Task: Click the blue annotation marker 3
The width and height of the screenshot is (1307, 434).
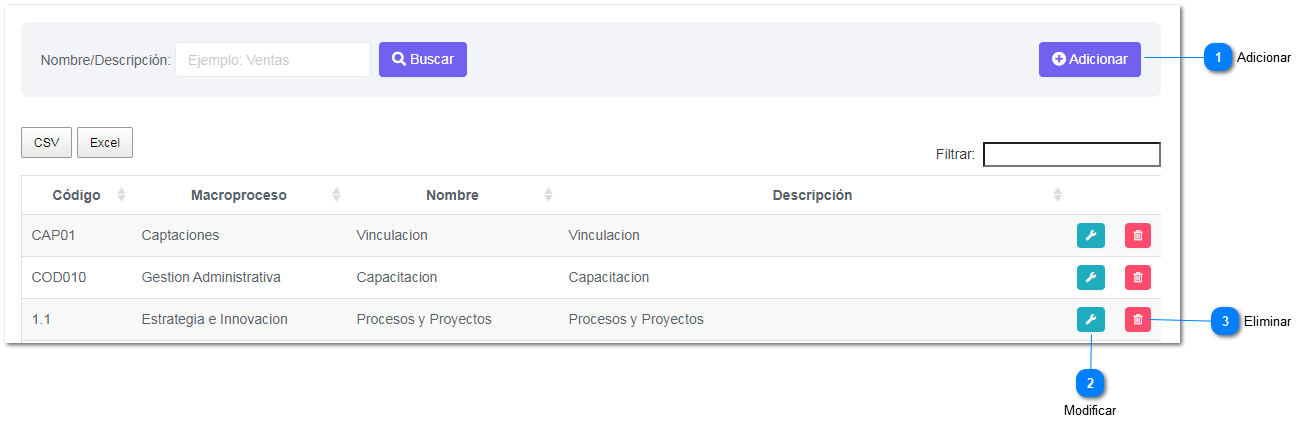Action: click(1225, 321)
